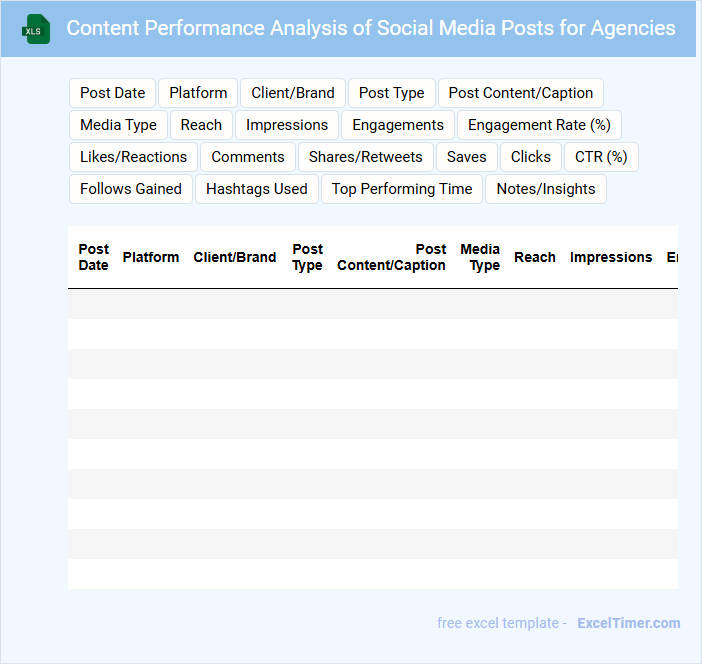702x664 pixels.
Task: Click the Engagement Rate (%) tag
Action: pos(539,125)
